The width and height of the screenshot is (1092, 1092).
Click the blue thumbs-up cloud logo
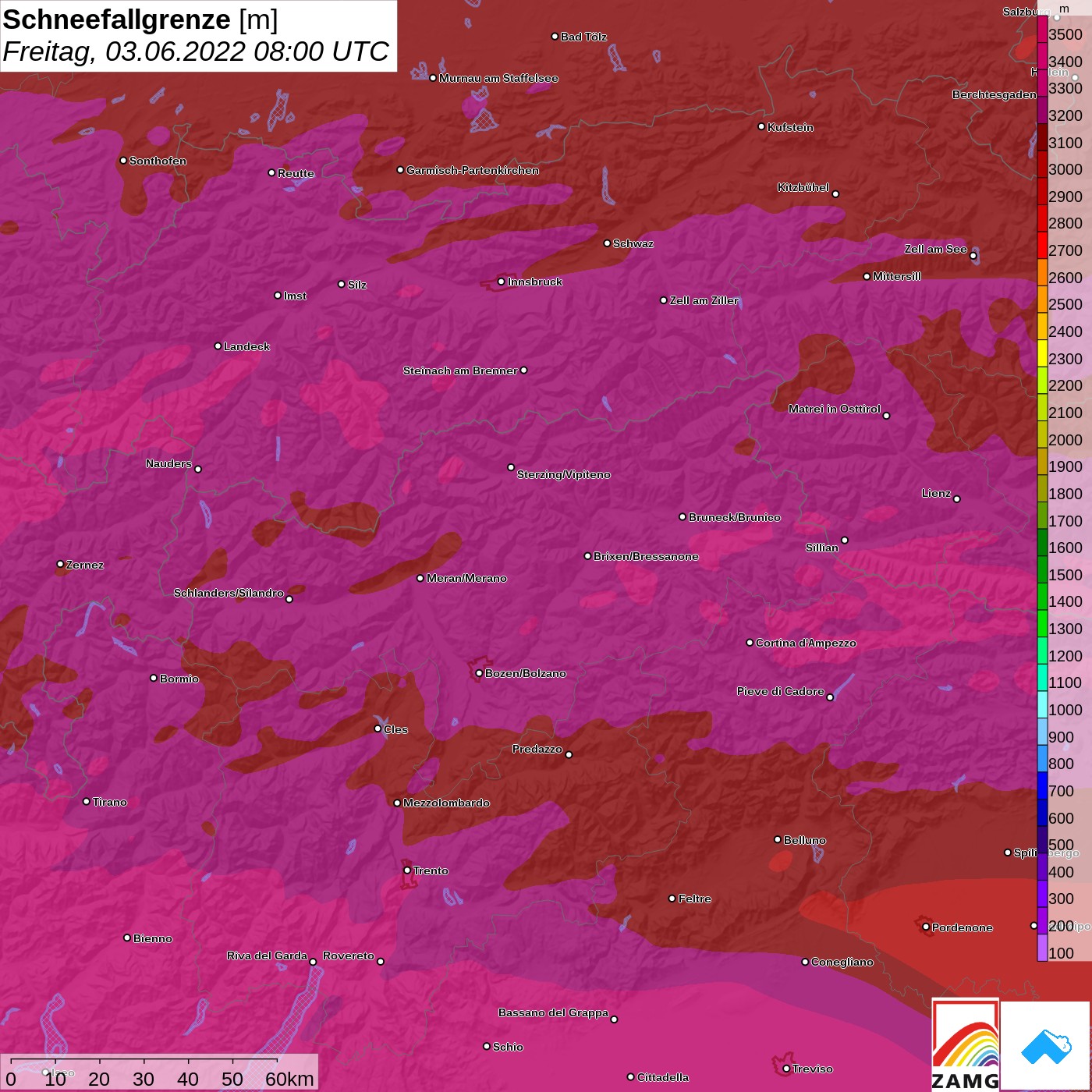(1046, 1046)
